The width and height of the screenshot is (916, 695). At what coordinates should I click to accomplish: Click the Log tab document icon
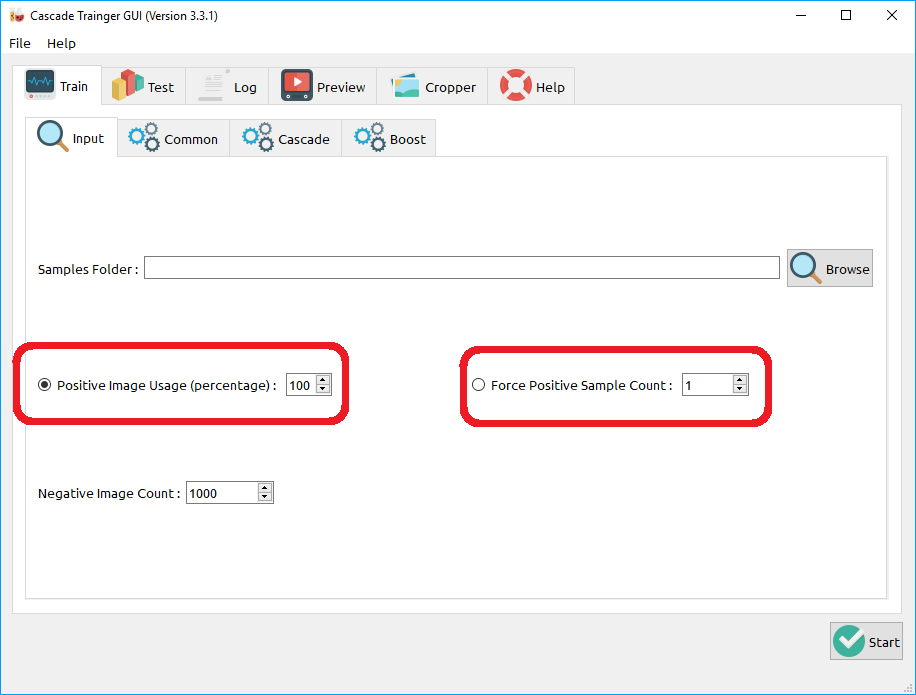click(213, 85)
